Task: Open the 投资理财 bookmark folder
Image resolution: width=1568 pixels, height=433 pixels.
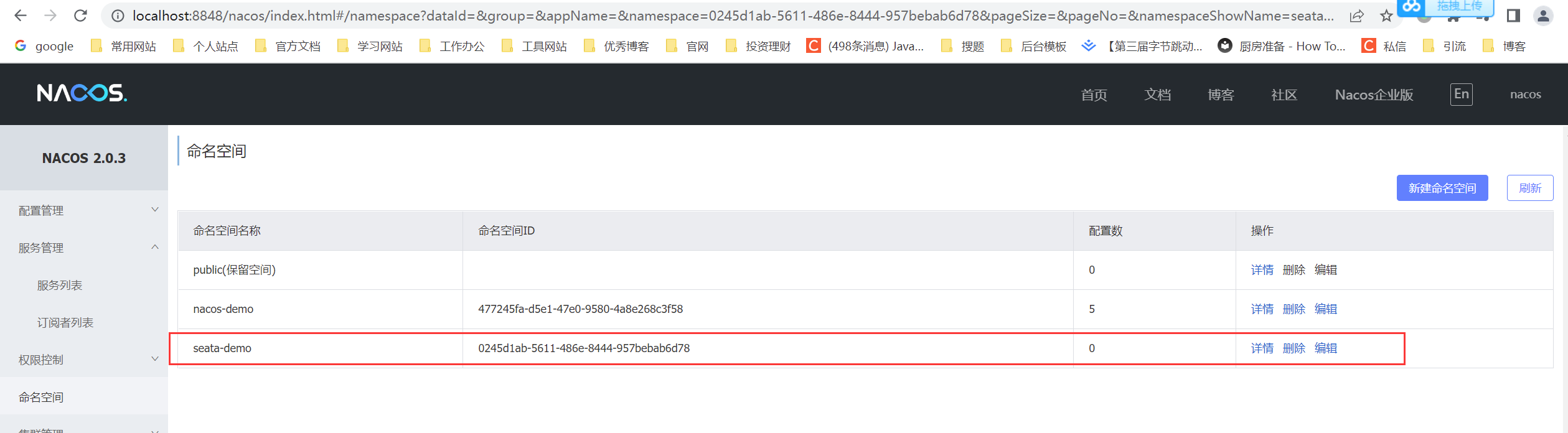Action: click(758, 46)
